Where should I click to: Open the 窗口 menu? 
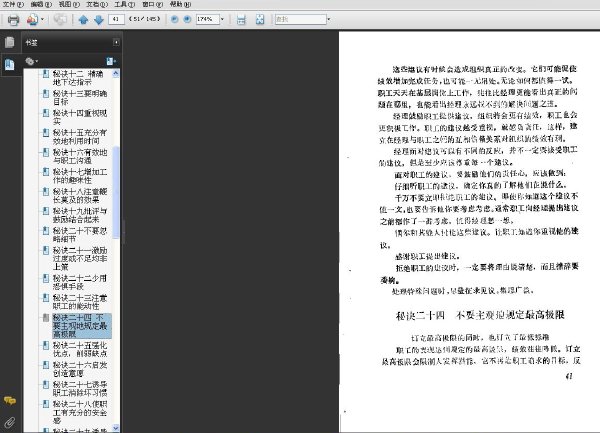click(152, 4)
